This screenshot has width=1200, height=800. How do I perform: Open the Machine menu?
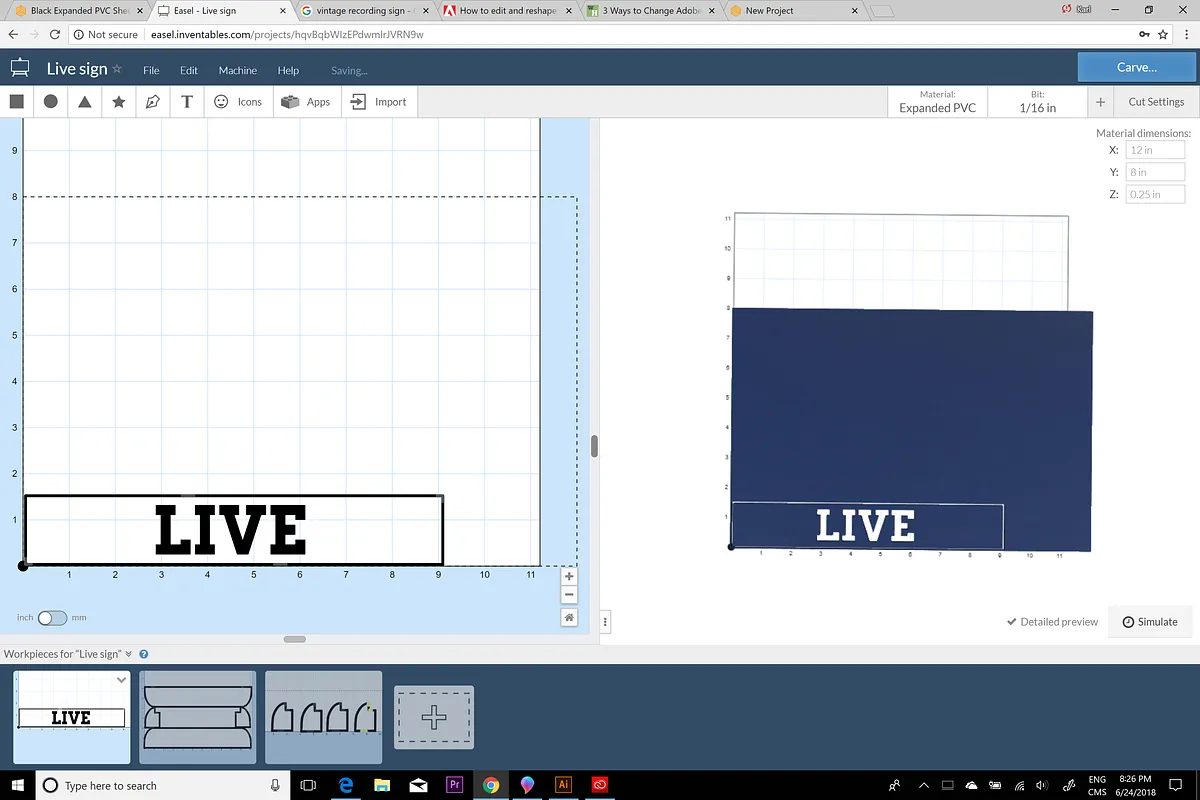[238, 71]
